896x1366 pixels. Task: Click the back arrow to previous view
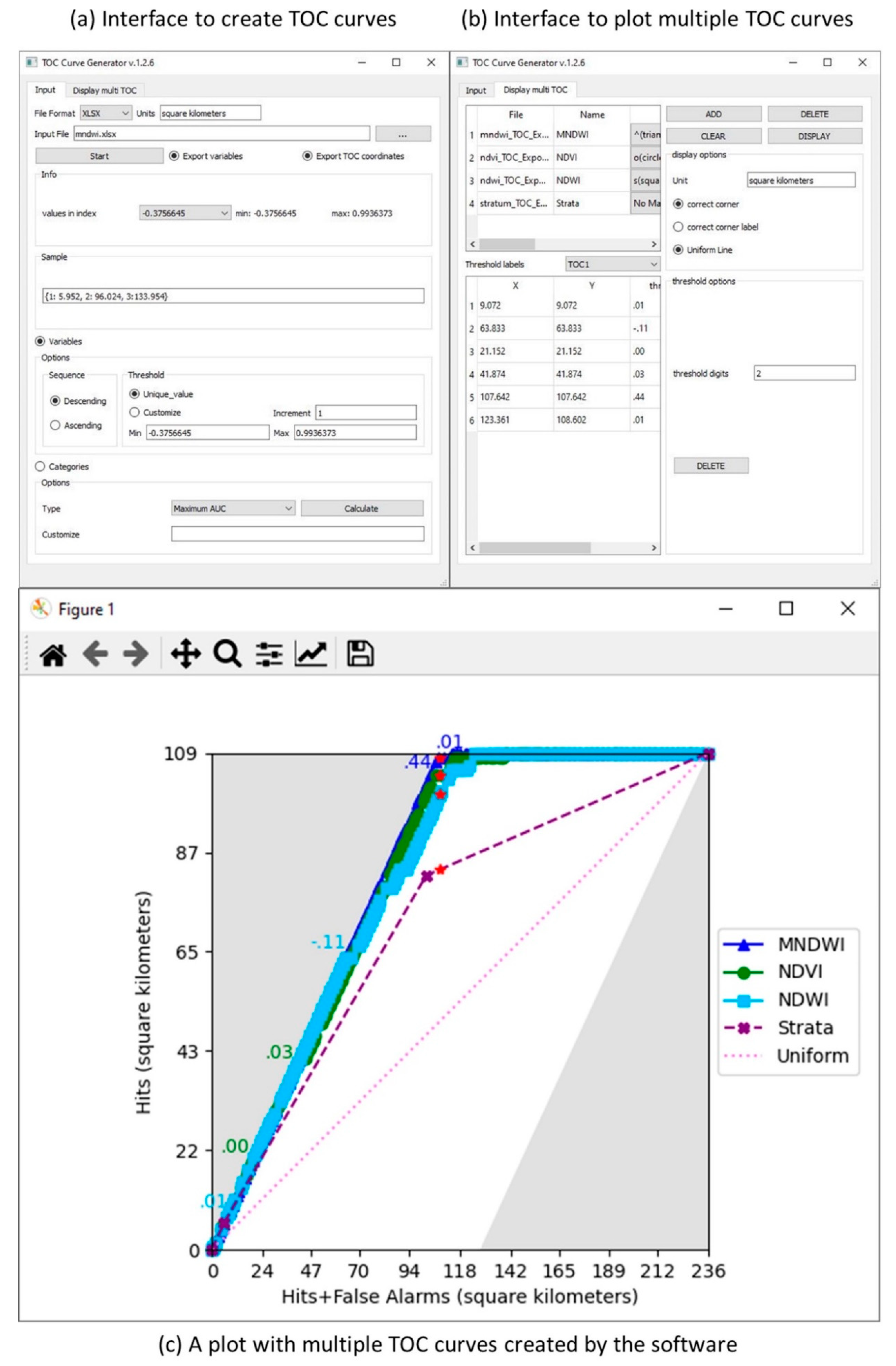pos(95,654)
